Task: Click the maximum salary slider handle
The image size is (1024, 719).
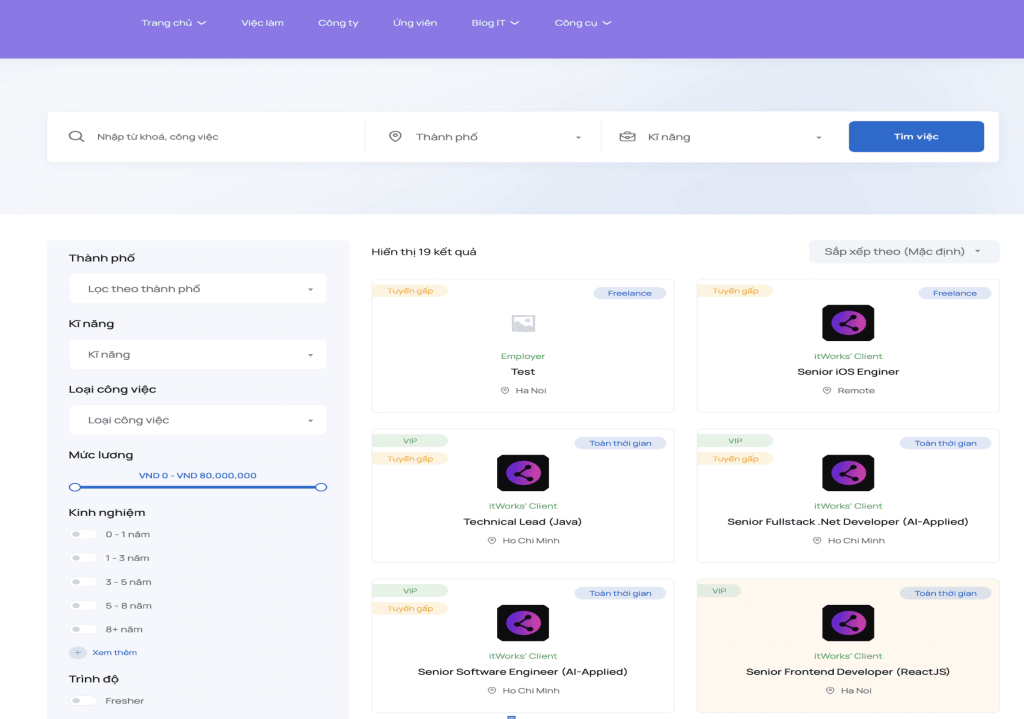Action: pyautogui.click(x=321, y=487)
